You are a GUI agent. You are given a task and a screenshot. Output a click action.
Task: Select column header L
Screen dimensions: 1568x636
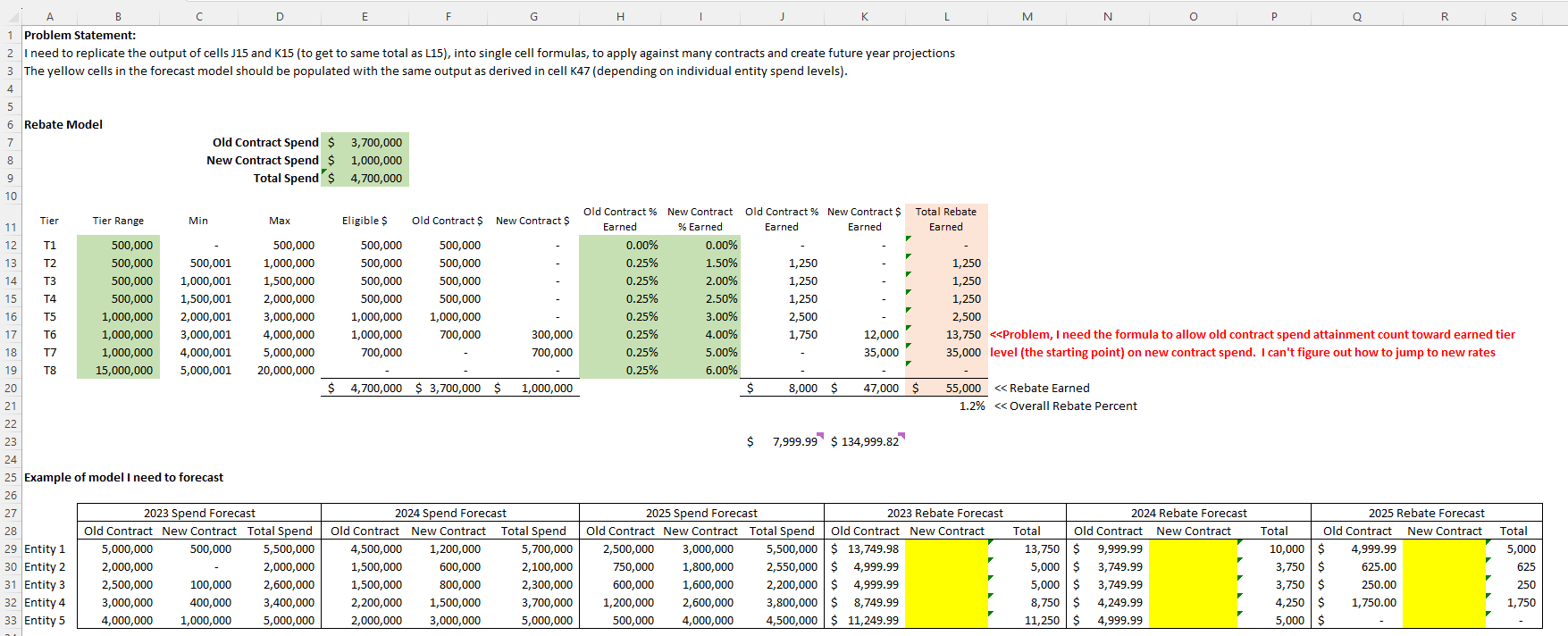[947, 16]
